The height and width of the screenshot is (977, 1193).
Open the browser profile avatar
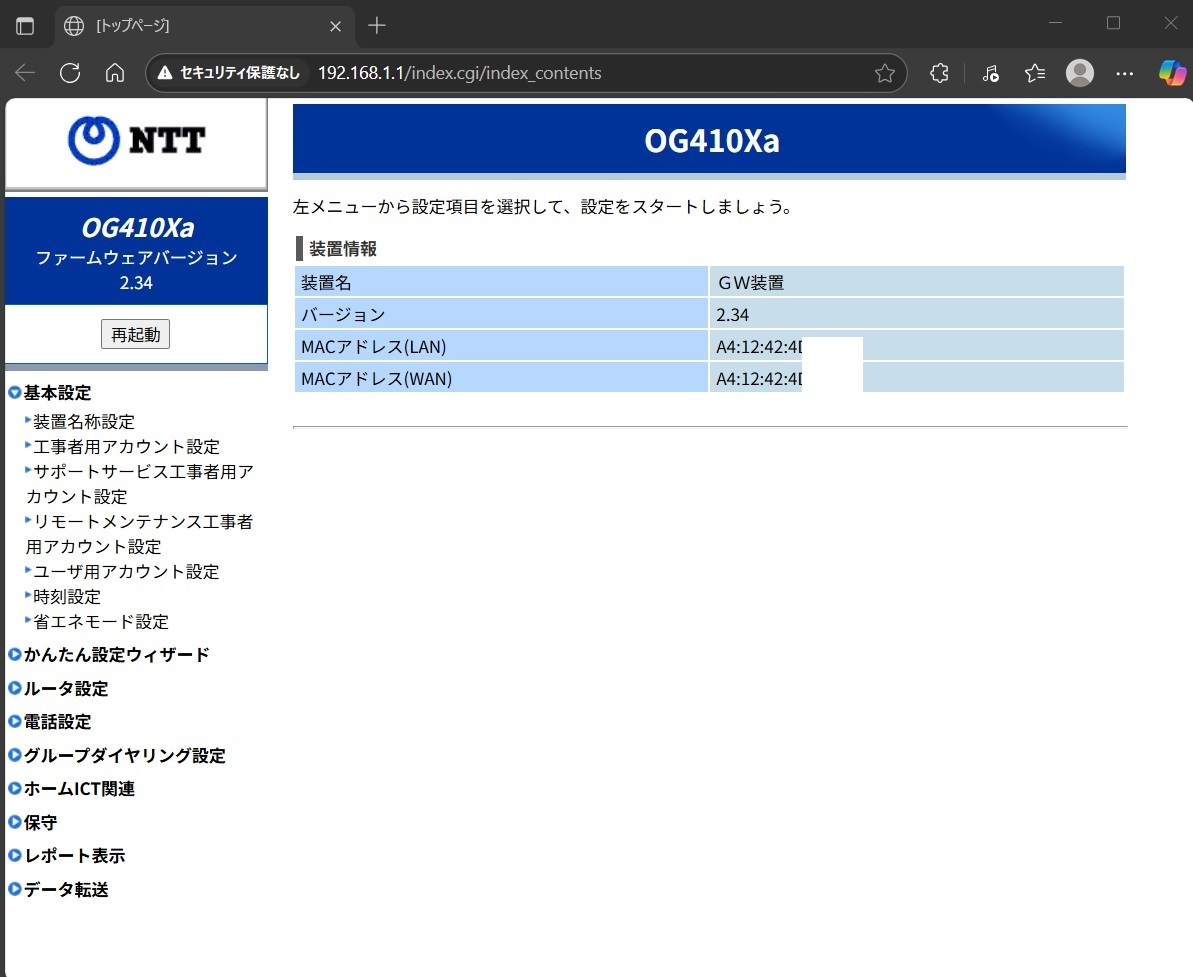(1080, 73)
